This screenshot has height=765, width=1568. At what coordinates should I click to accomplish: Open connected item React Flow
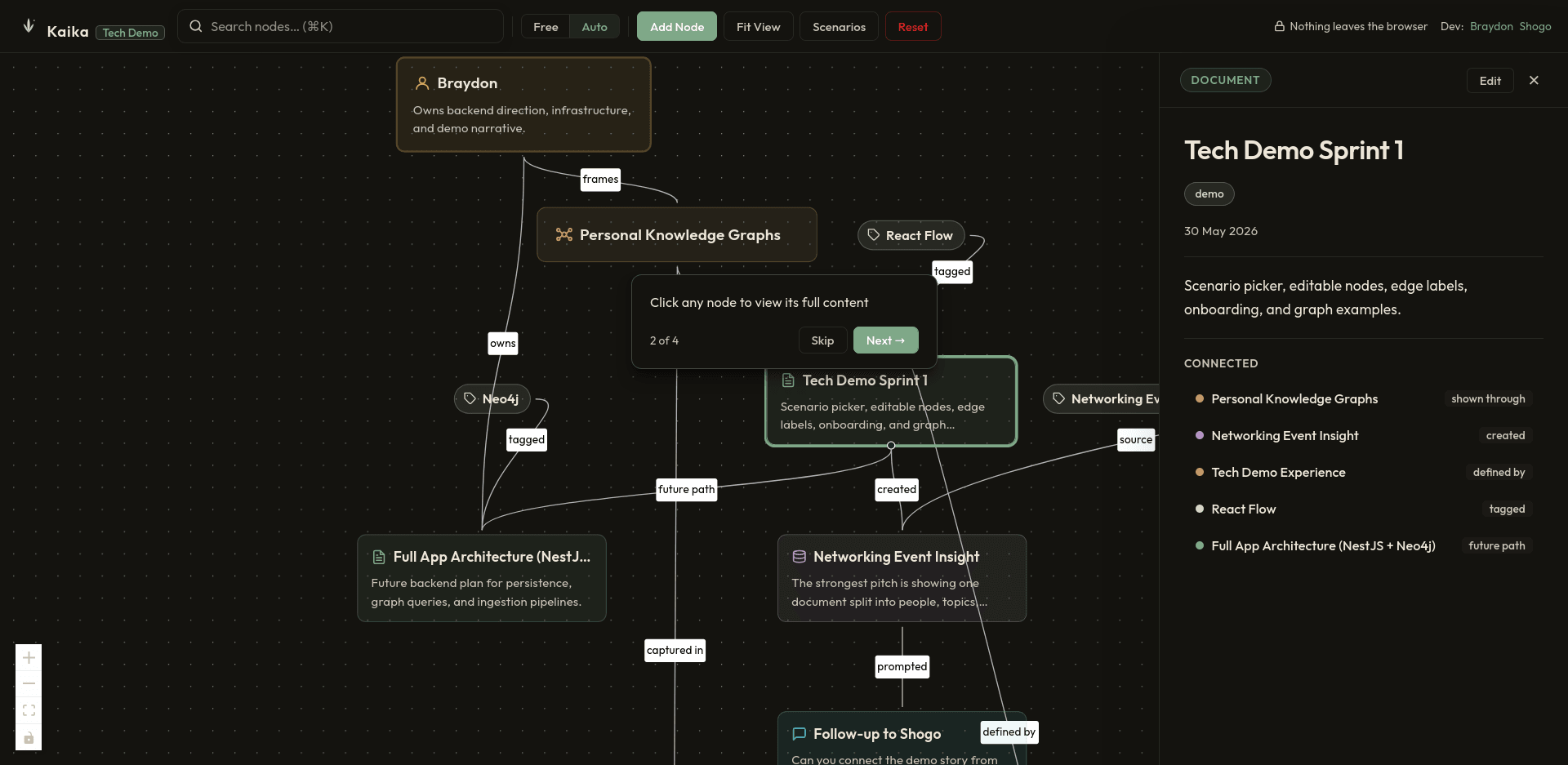point(1364,509)
